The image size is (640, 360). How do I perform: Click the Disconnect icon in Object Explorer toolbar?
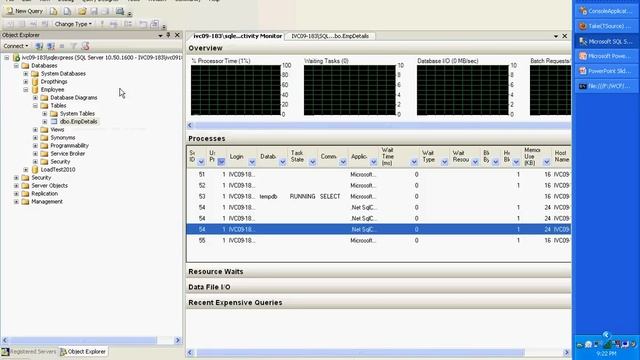(x=51, y=46)
